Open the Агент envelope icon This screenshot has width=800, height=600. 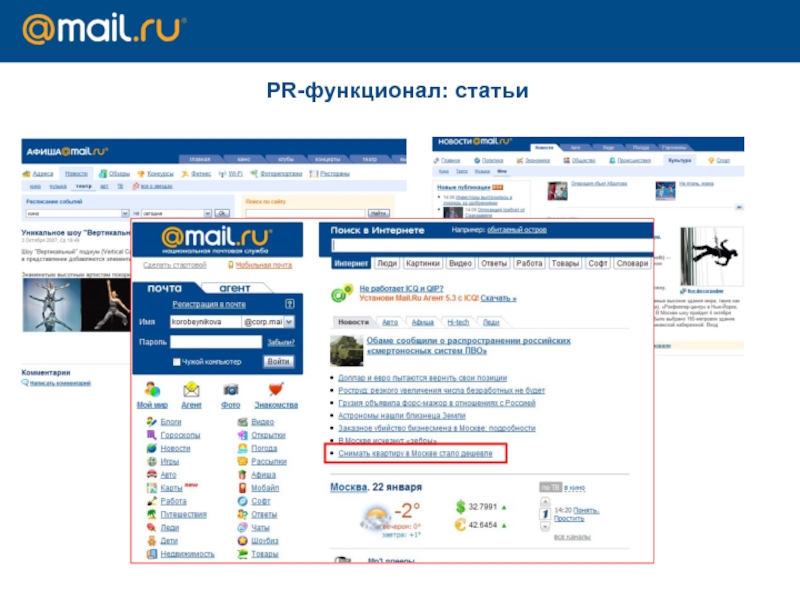point(191,390)
